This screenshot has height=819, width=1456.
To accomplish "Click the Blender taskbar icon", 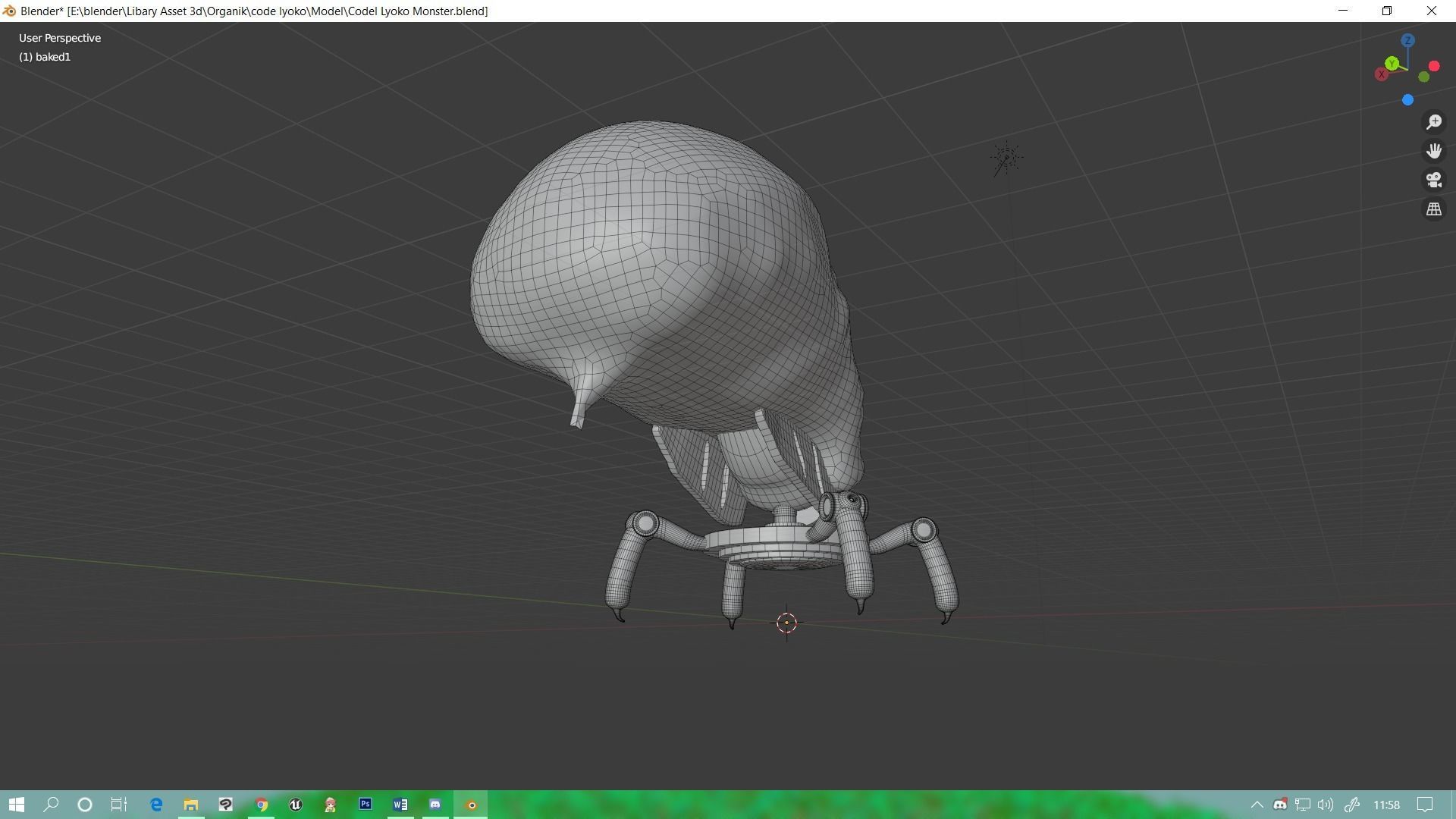I will click(471, 805).
